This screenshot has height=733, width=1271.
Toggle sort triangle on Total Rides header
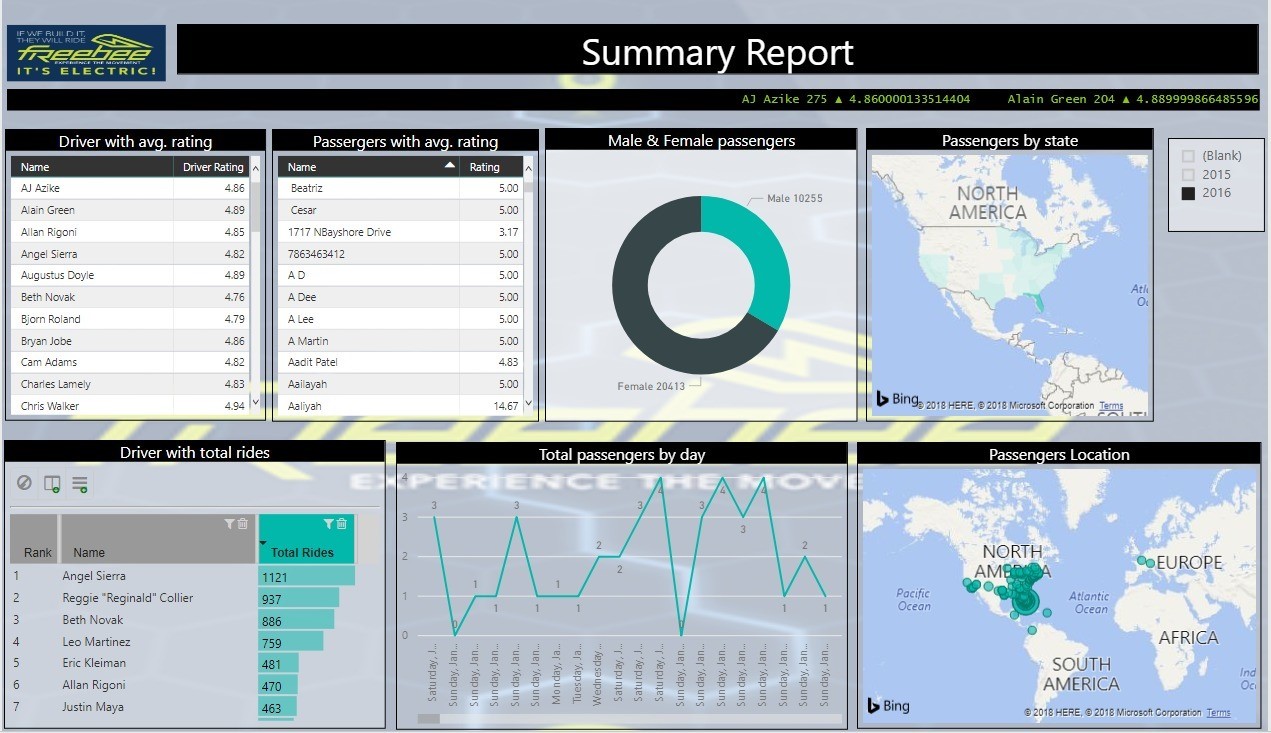point(264,545)
